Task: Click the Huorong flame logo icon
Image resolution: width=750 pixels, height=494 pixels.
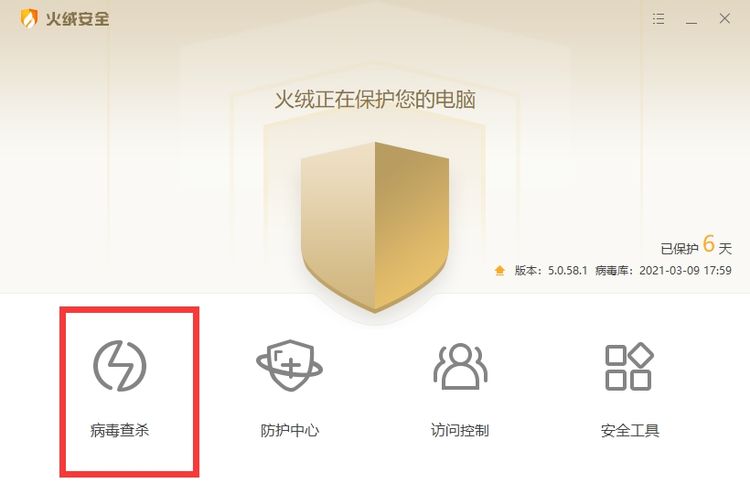Action: coord(29,19)
